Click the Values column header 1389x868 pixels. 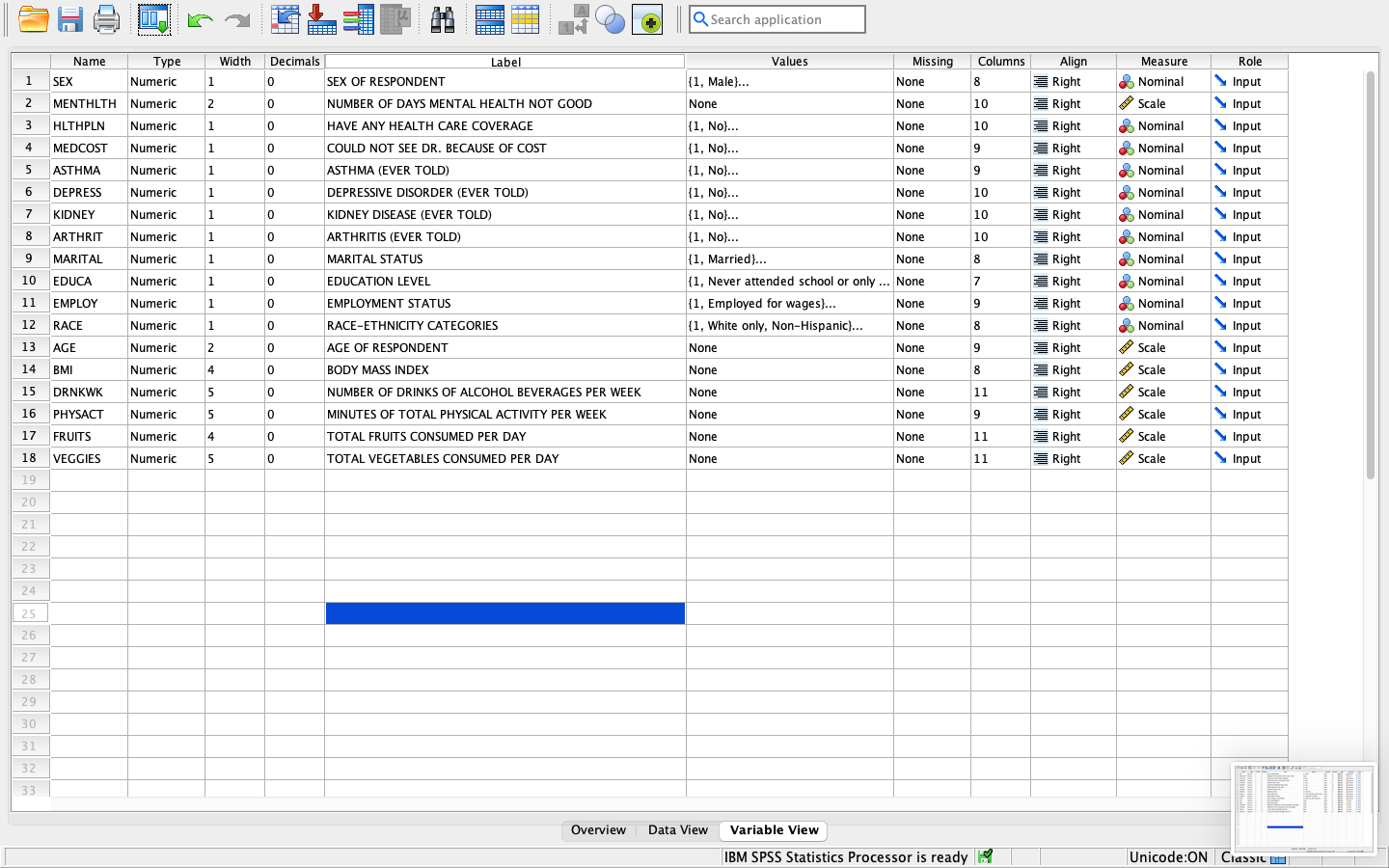click(x=789, y=62)
